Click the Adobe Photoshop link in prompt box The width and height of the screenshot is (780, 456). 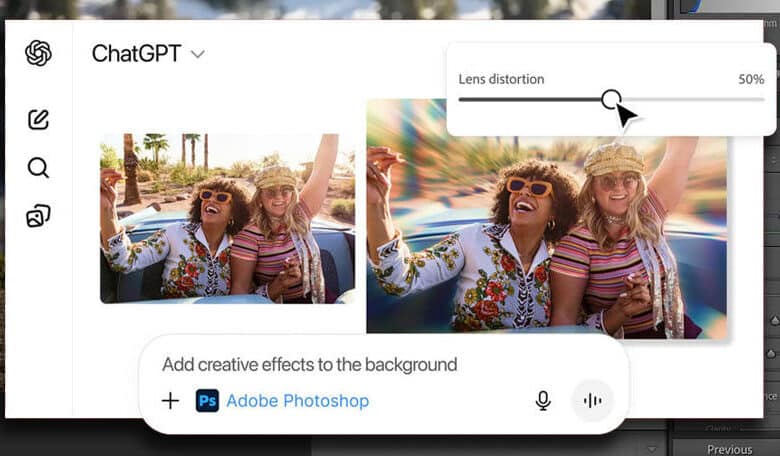coord(297,401)
